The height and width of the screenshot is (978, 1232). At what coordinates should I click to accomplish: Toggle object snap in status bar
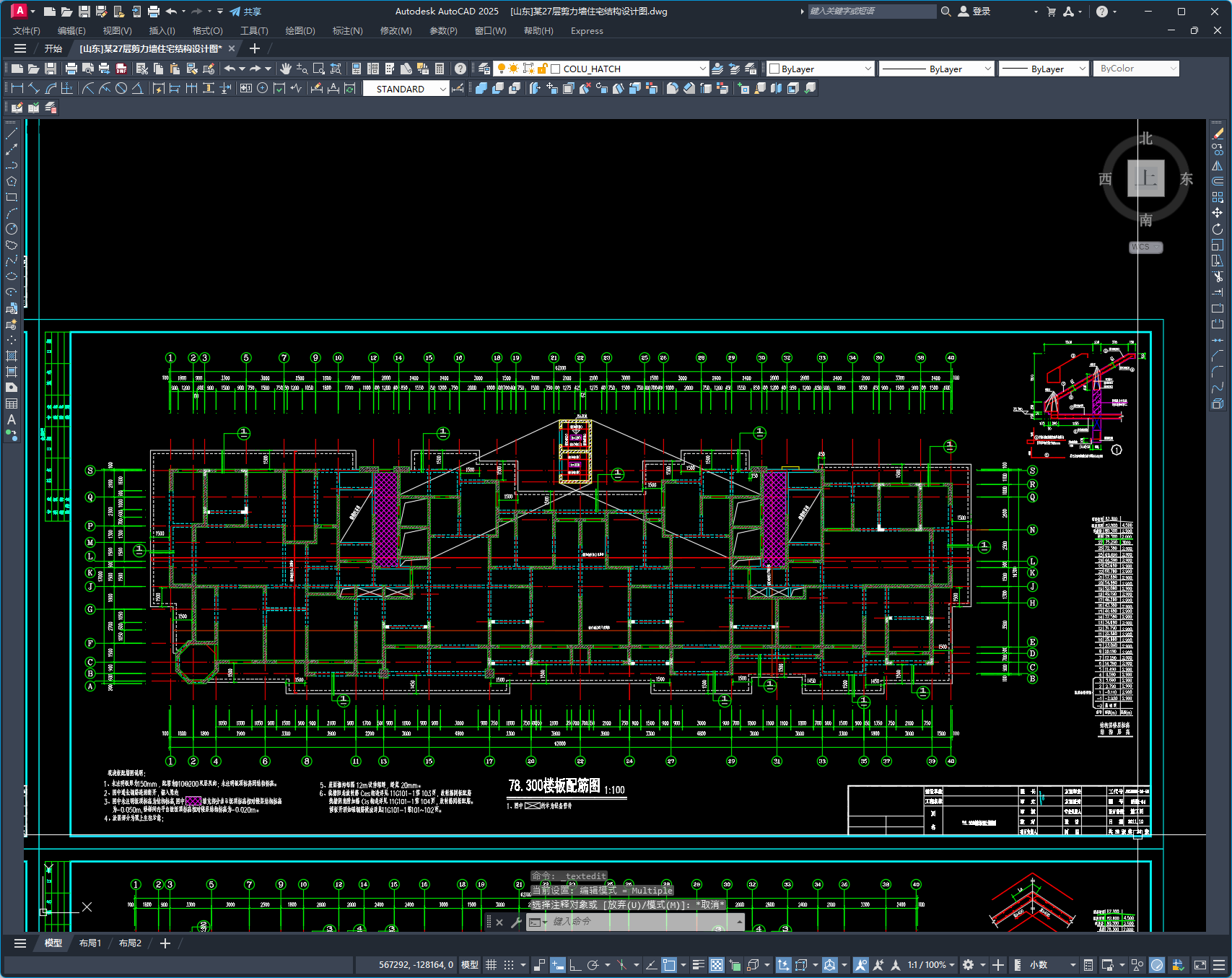(669, 965)
